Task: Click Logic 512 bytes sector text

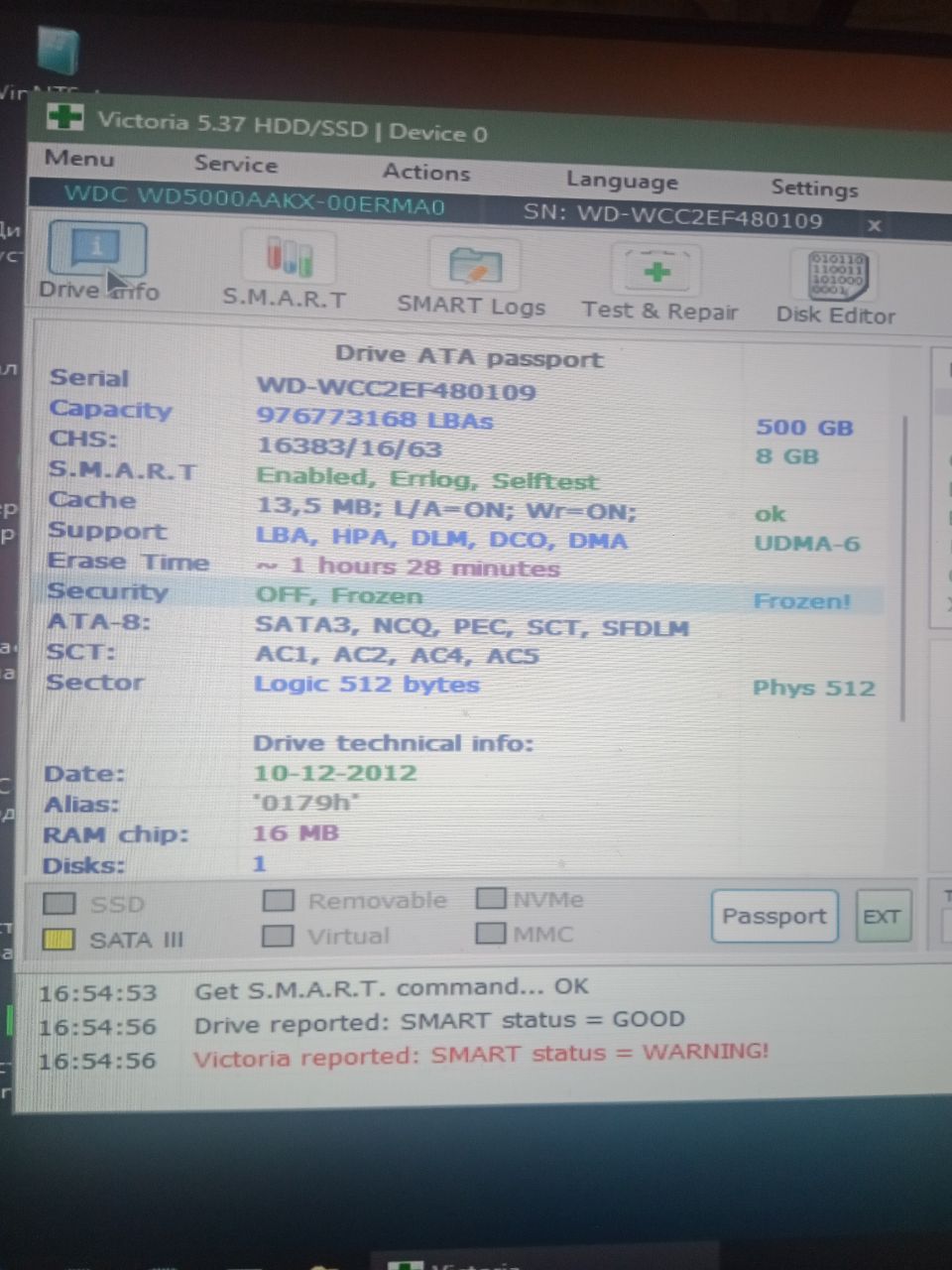Action: click(x=367, y=685)
